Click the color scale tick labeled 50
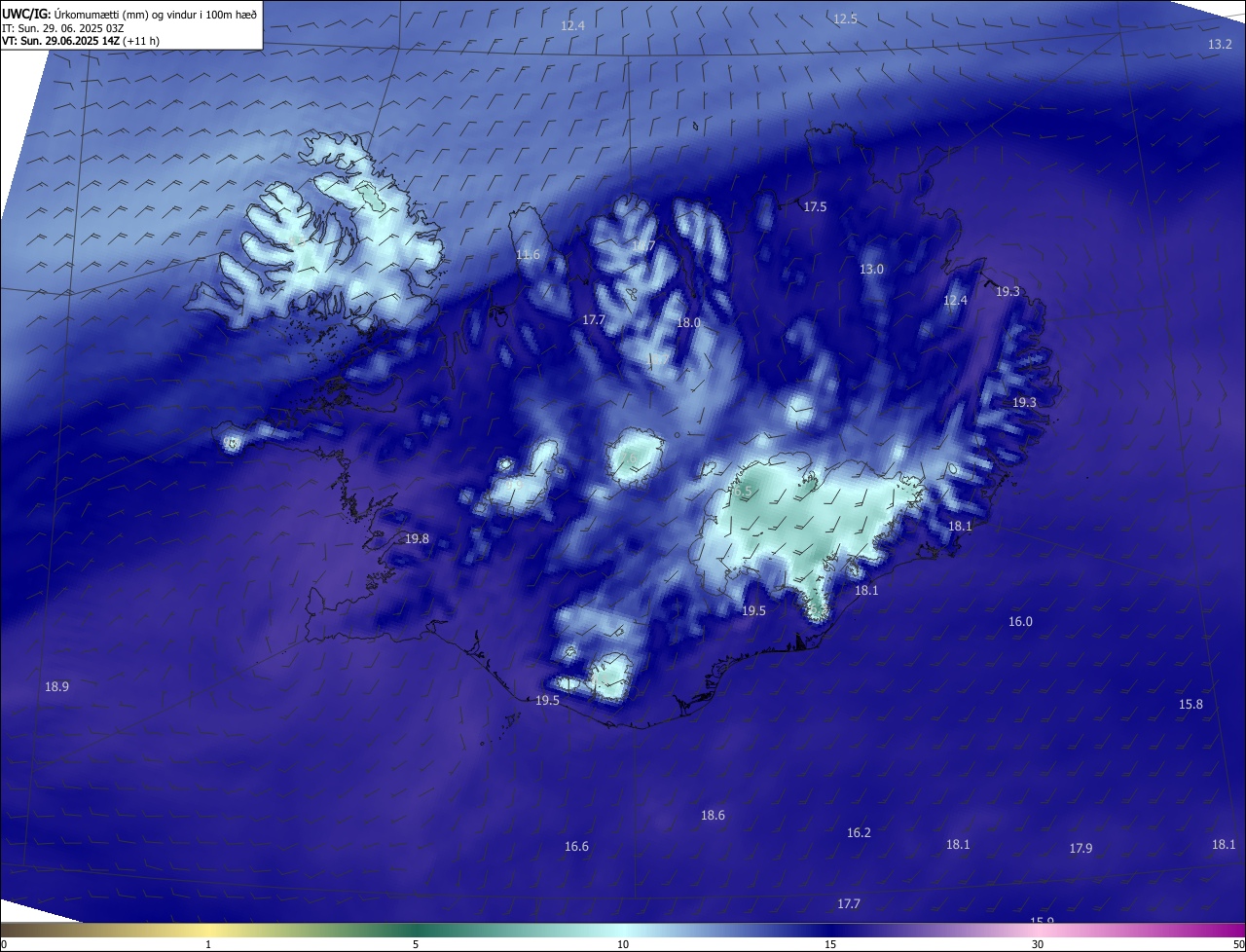This screenshot has height=952, width=1246. coord(1238,944)
